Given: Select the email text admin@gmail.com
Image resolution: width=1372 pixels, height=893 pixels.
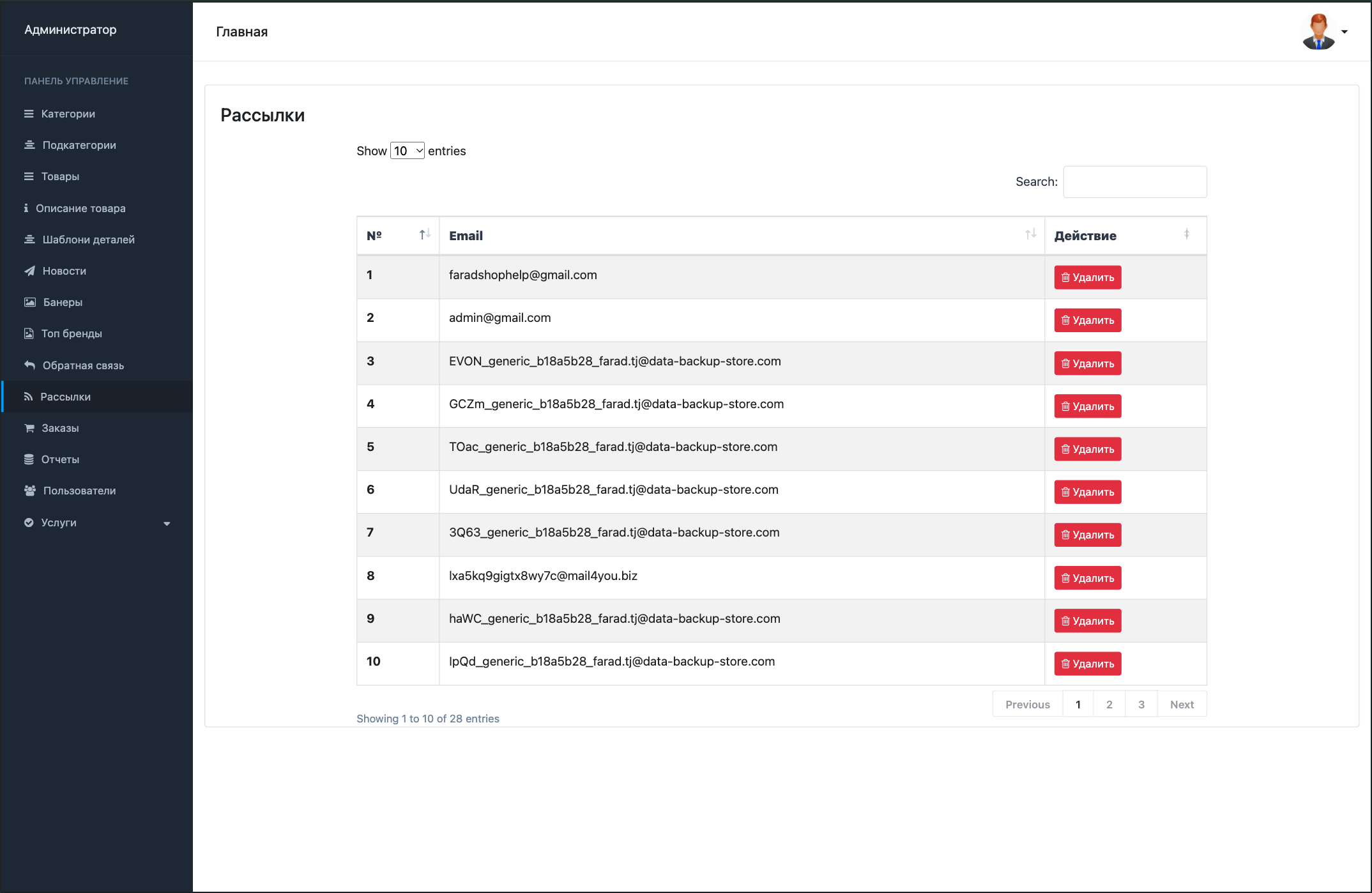Looking at the screenshot, I should pos(499,317).
